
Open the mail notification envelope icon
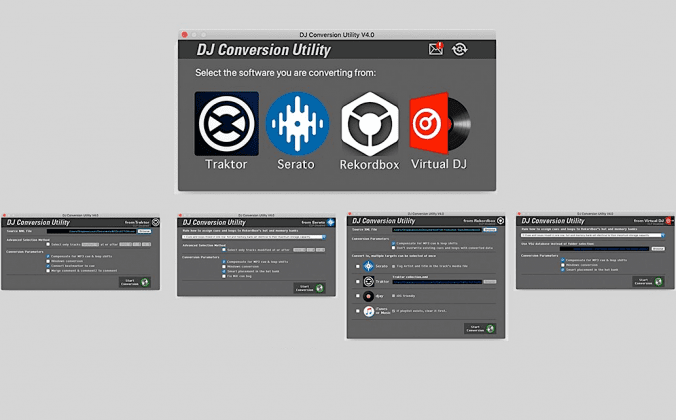click(436, 49)
